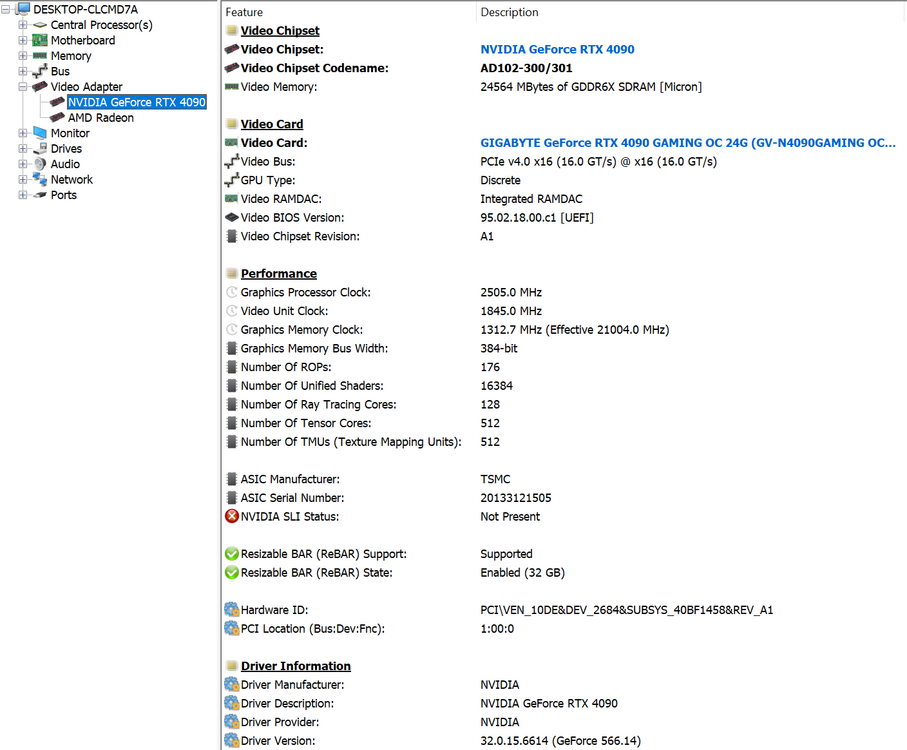Select the 16384 unified shaders value

pyautogui.click(x=496, y=386)
